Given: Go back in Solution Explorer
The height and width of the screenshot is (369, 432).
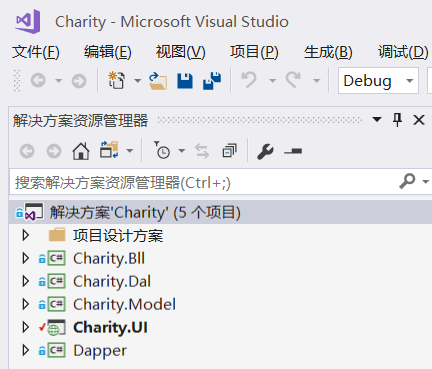Looking at the screenshot, I should (27, 151).
